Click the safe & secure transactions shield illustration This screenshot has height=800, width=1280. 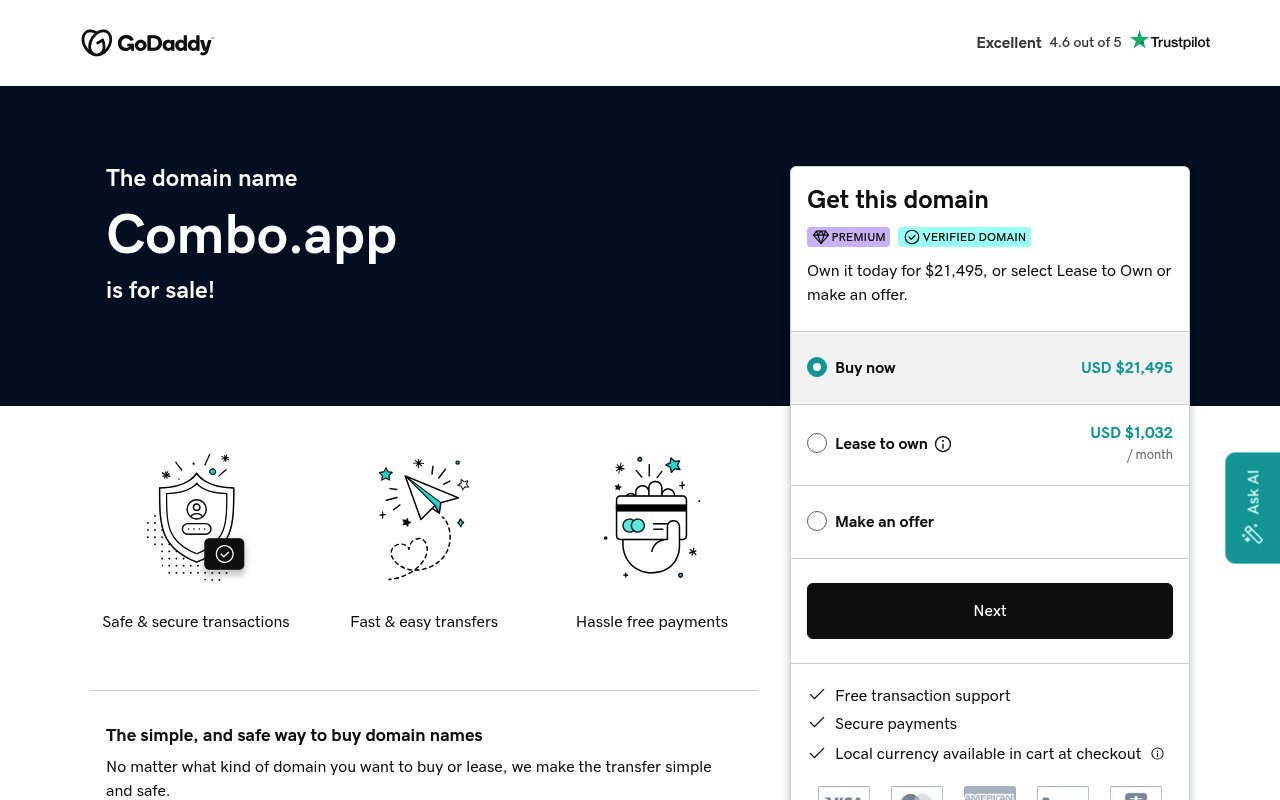click(196, 517)
